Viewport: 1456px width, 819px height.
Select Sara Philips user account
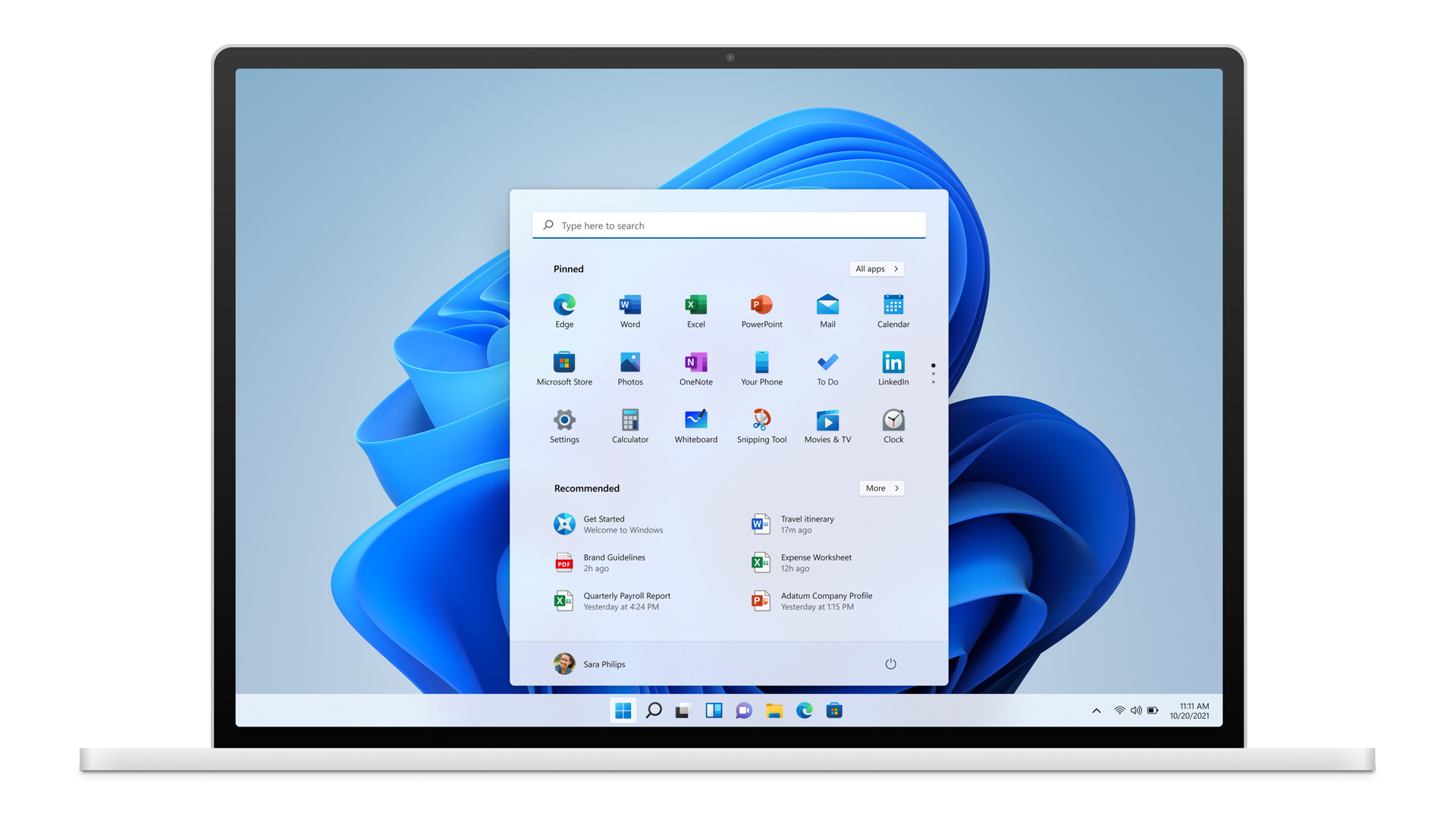(x=587, y=664)
